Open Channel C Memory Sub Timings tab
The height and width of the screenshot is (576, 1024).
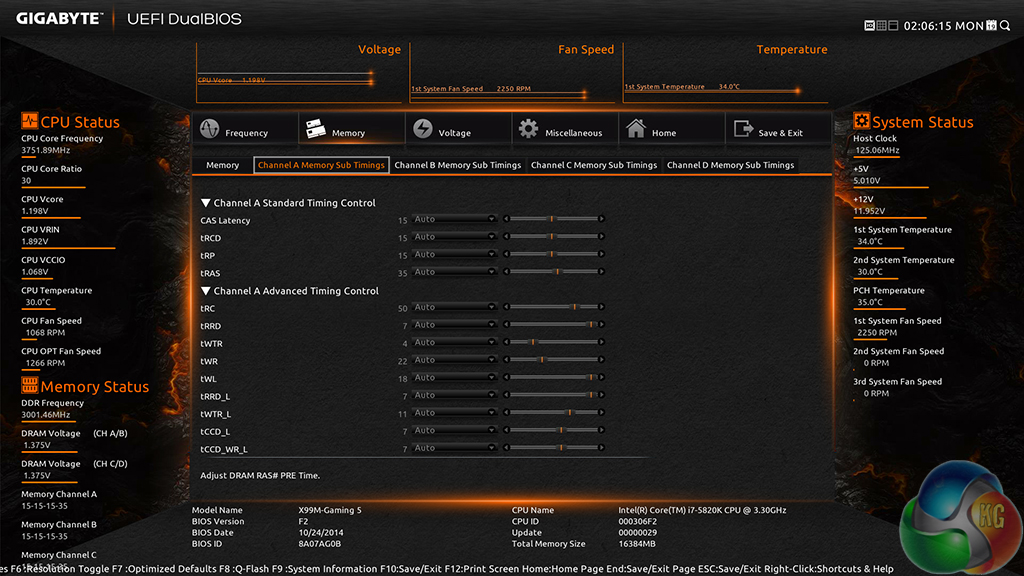tap(594, 165)
